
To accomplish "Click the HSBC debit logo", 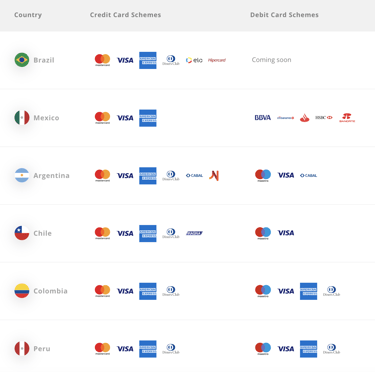I will pos(324,118).
